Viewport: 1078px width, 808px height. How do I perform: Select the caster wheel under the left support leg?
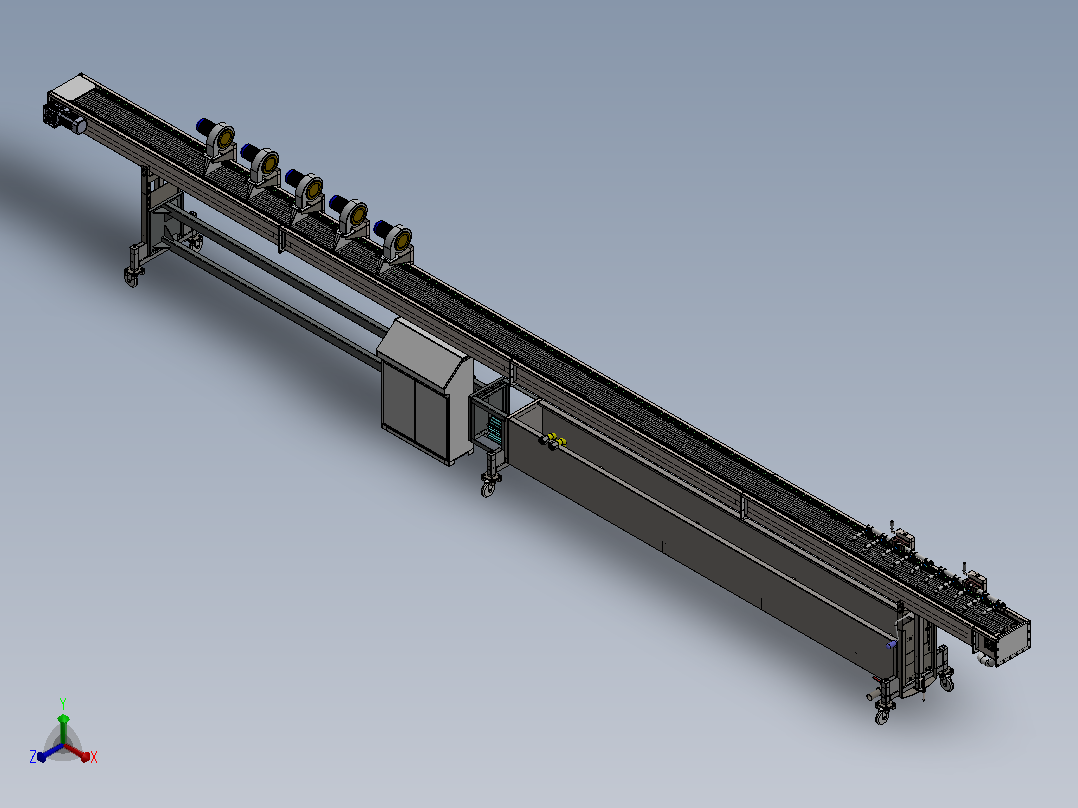point(133,276)
